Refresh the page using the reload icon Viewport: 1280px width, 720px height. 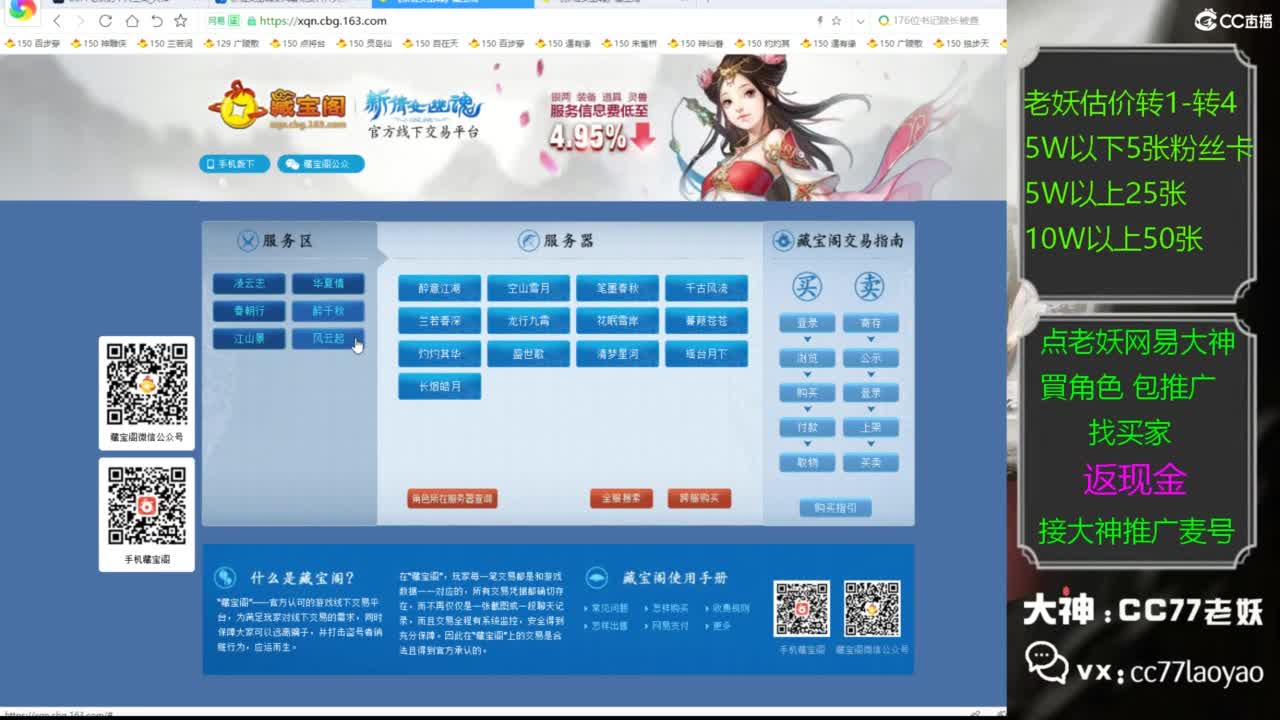105,20
